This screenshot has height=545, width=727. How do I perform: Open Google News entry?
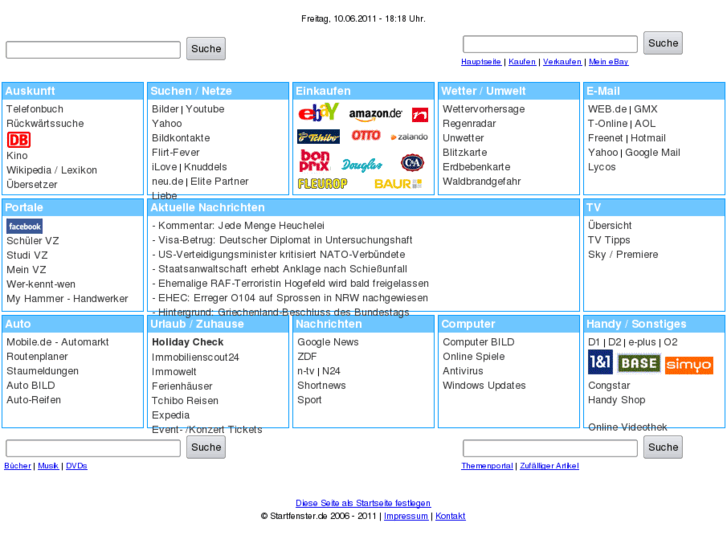328,342
